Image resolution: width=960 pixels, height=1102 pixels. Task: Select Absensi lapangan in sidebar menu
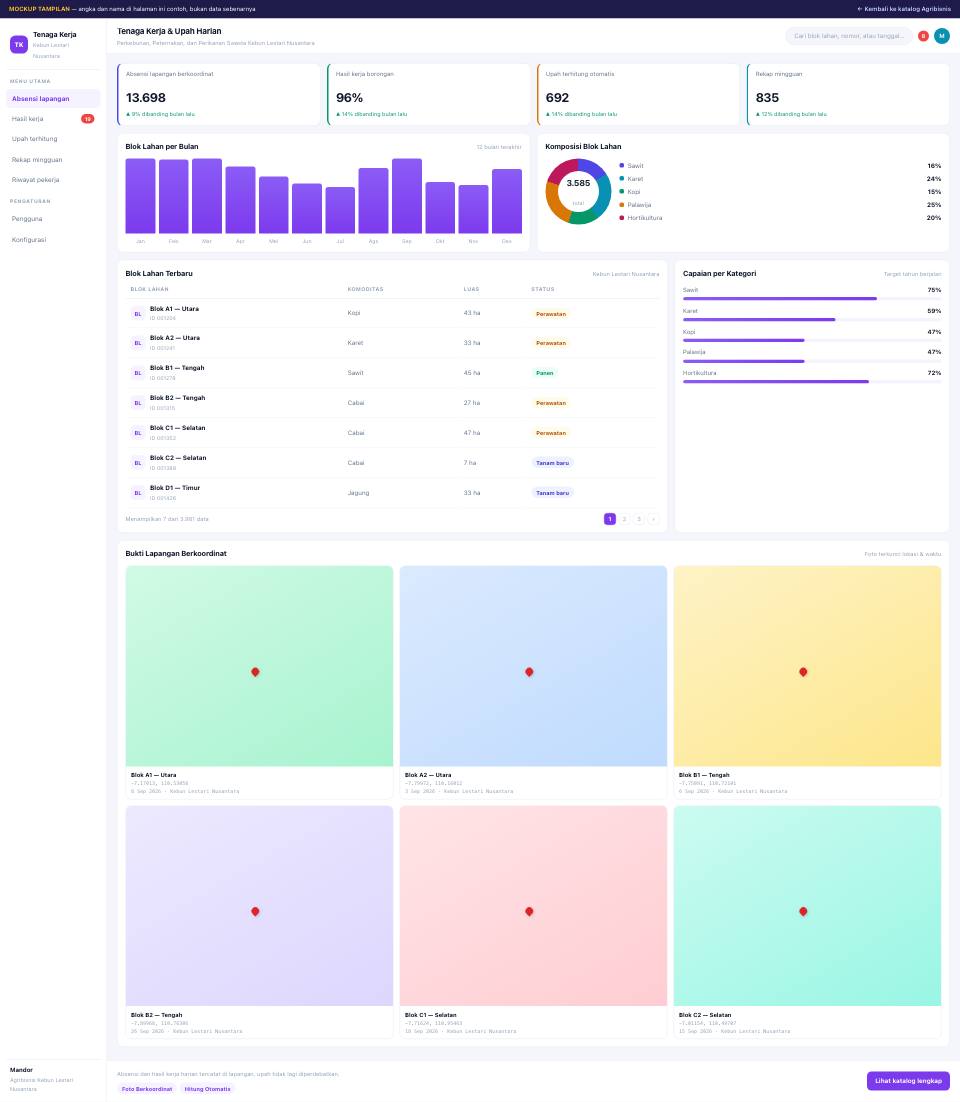point(53,99)
